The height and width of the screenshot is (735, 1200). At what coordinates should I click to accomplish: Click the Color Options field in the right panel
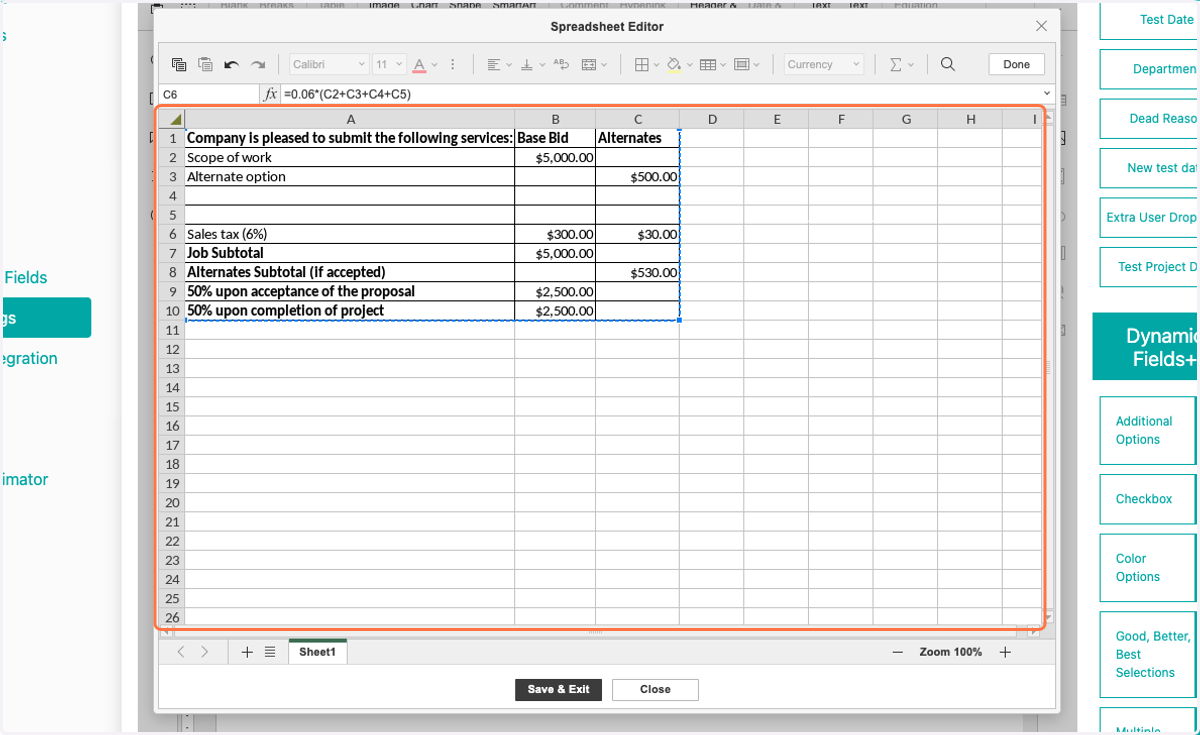point(1147,568)
